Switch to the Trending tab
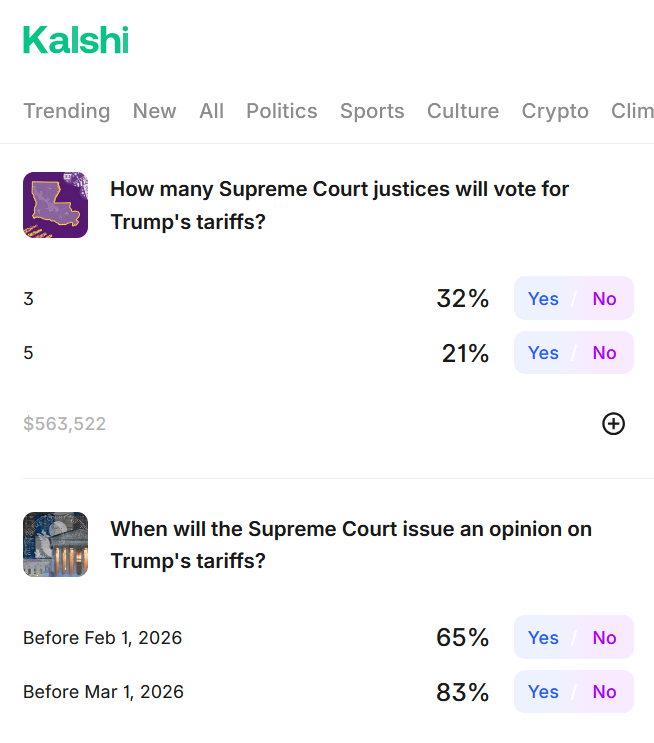Viewport: 654px width, 743px height. coord(67,111)
